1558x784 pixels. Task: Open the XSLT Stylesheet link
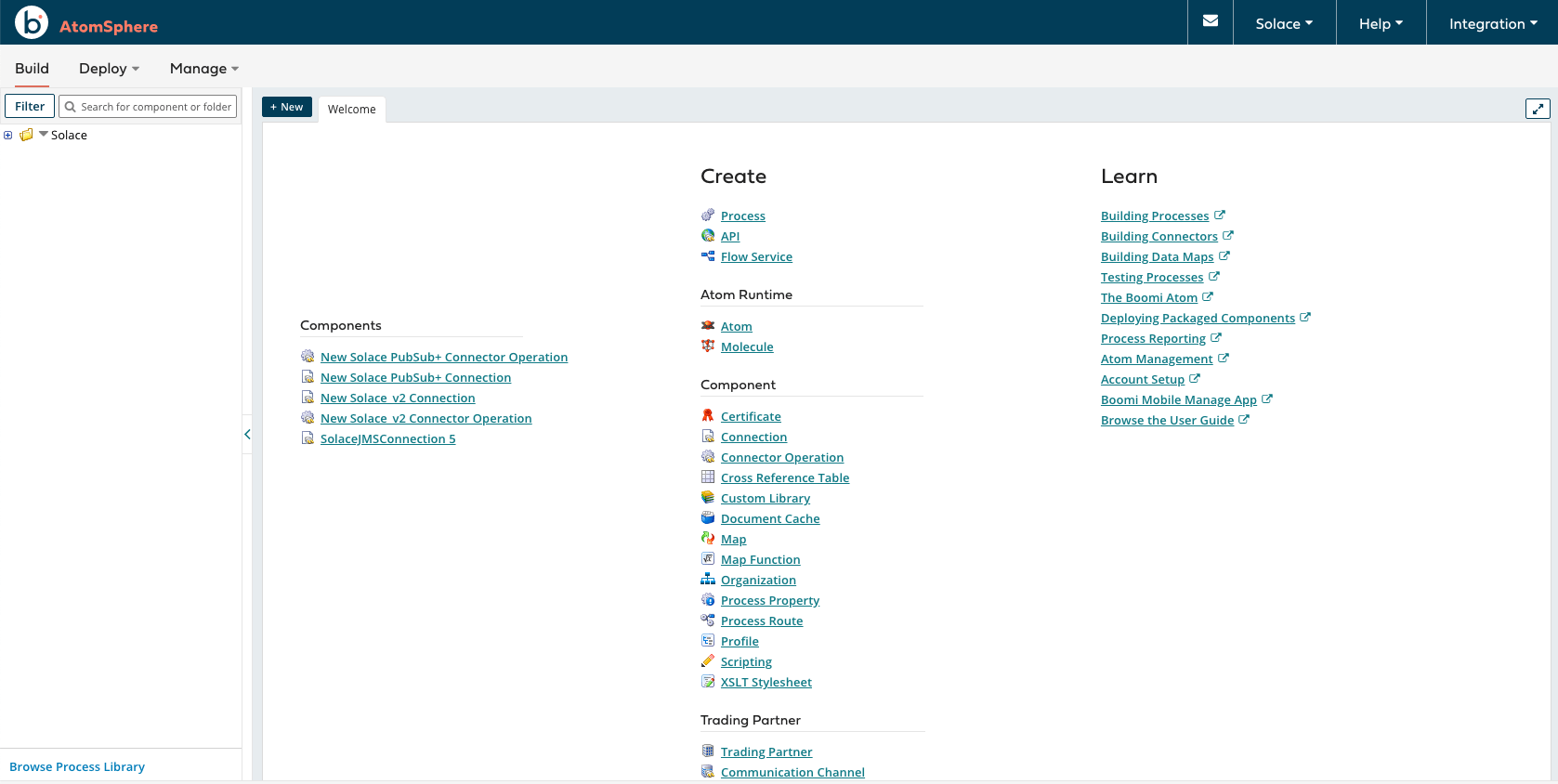[766, 682]
